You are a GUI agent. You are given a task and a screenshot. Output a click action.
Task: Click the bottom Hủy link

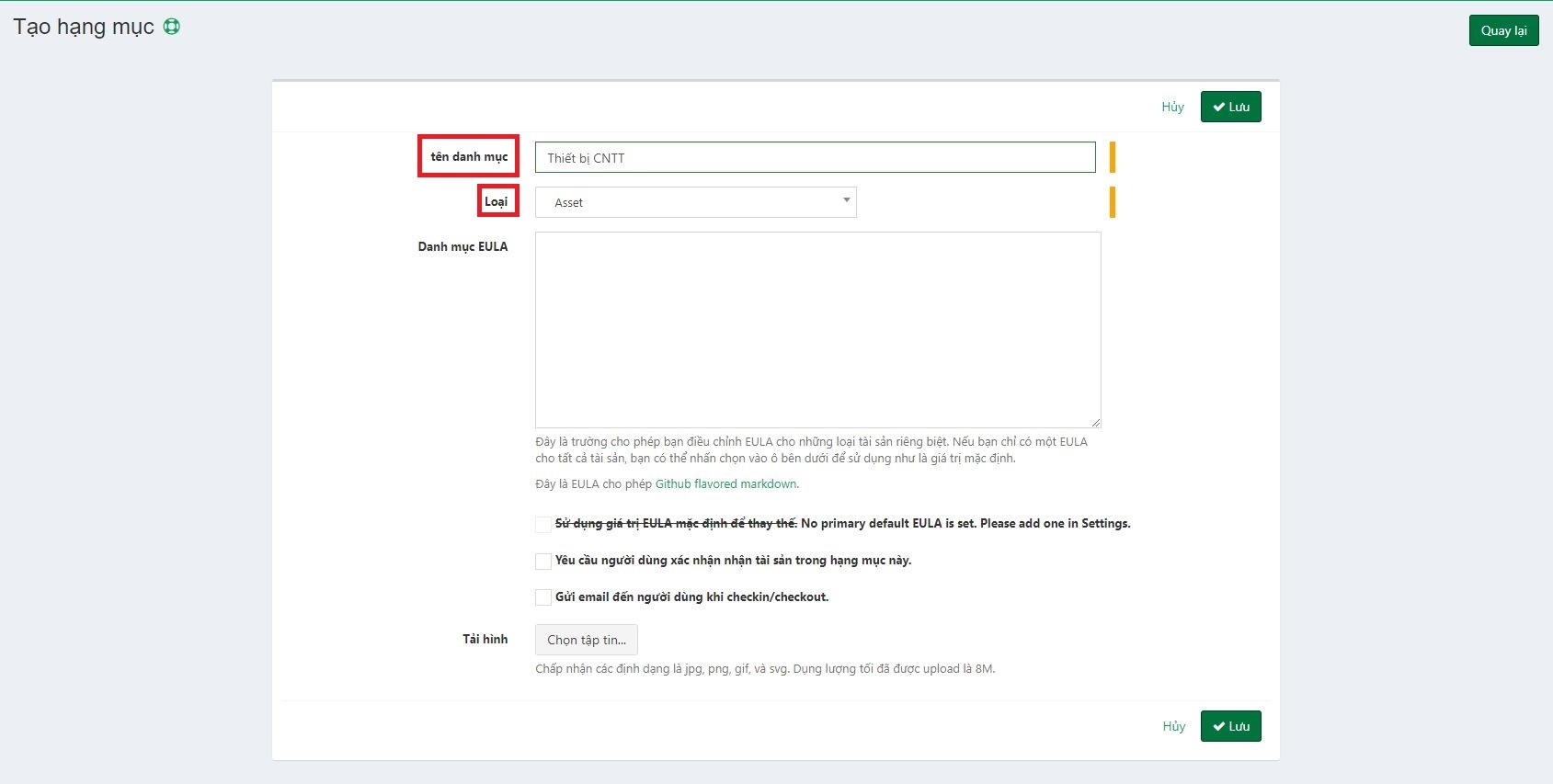(1173, 726)
